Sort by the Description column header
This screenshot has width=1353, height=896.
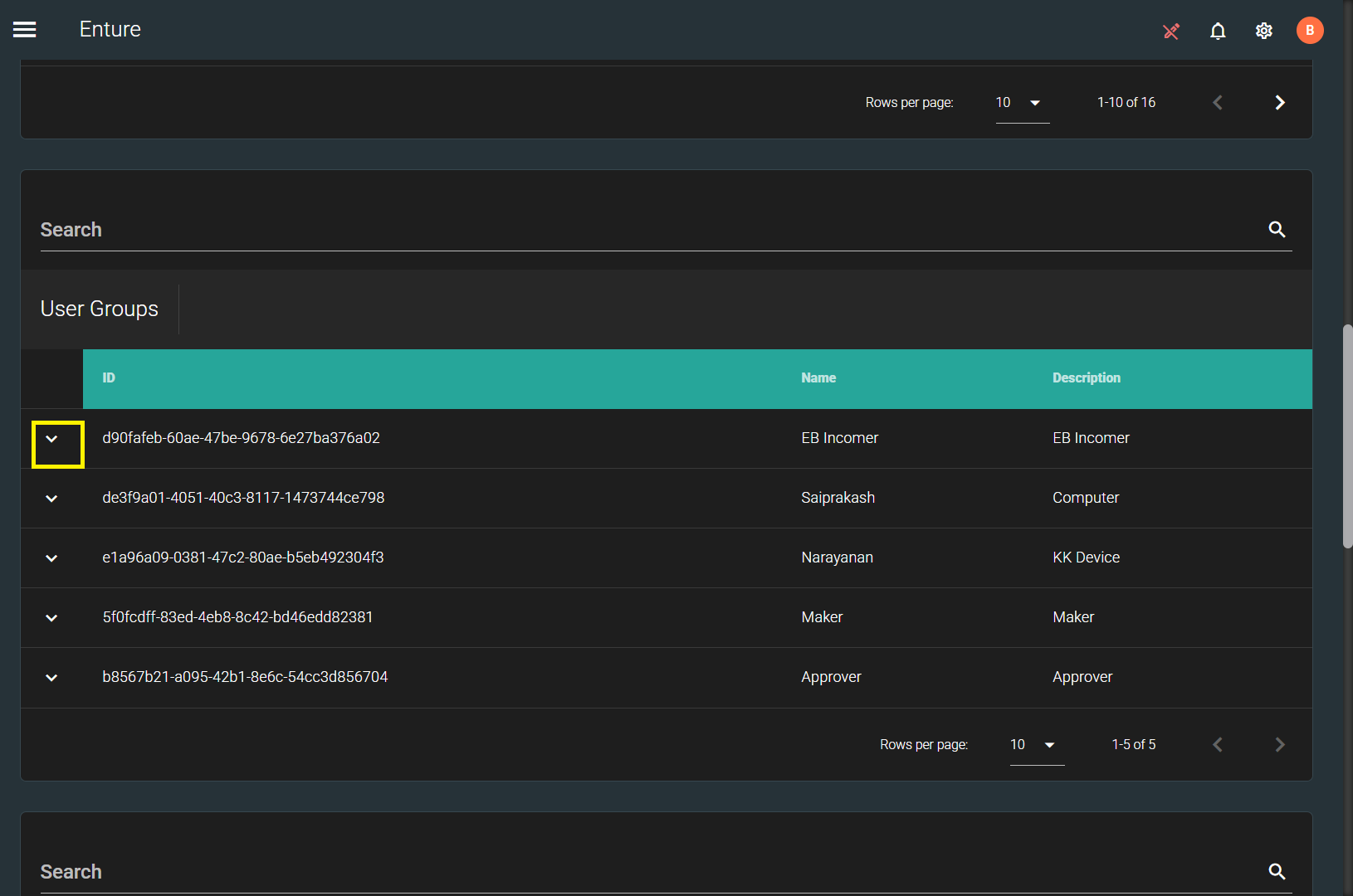(x=1086, y=378)
